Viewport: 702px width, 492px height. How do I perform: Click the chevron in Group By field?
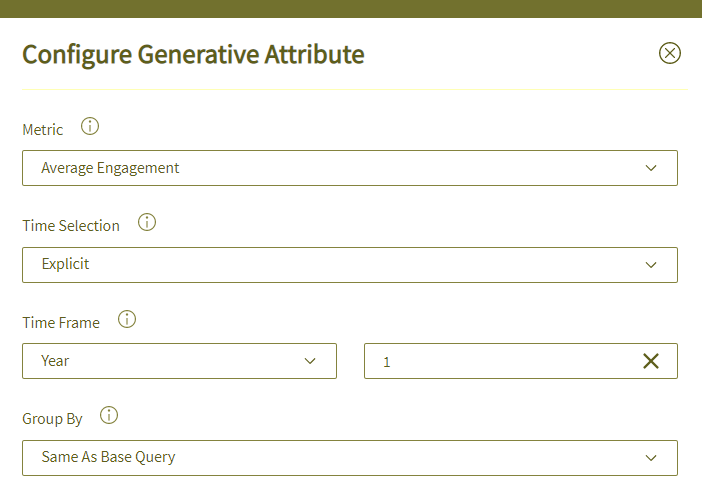click(x=651, y=458)
